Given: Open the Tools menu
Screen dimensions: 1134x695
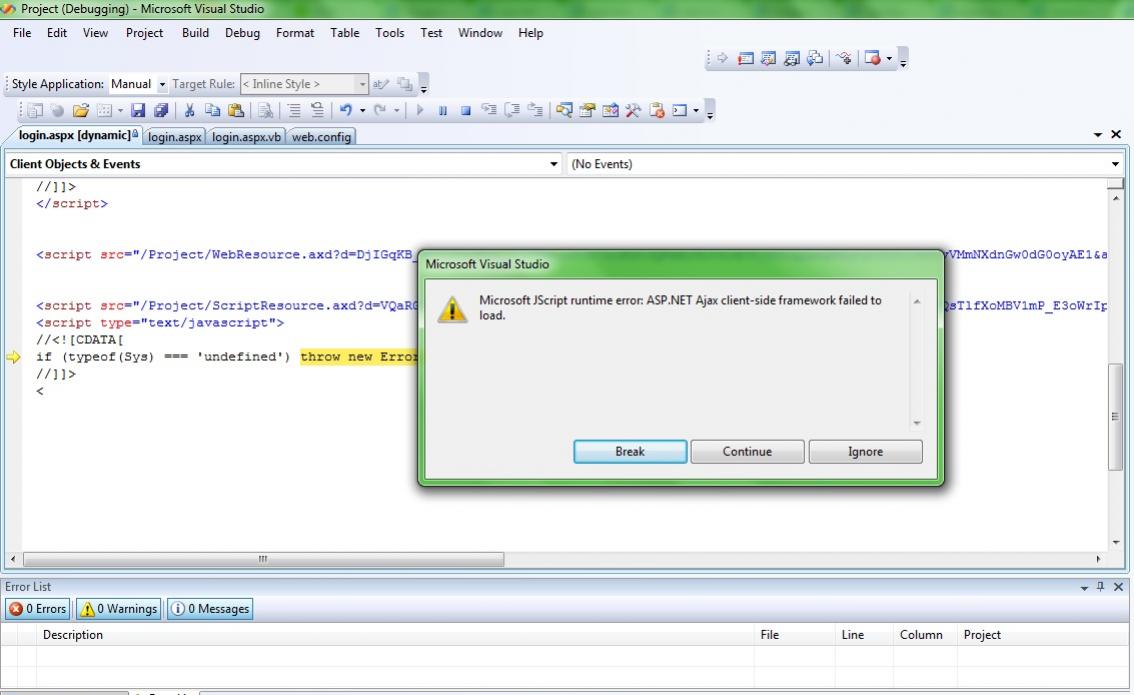Looking at the screenshot, I should point(389,33).
